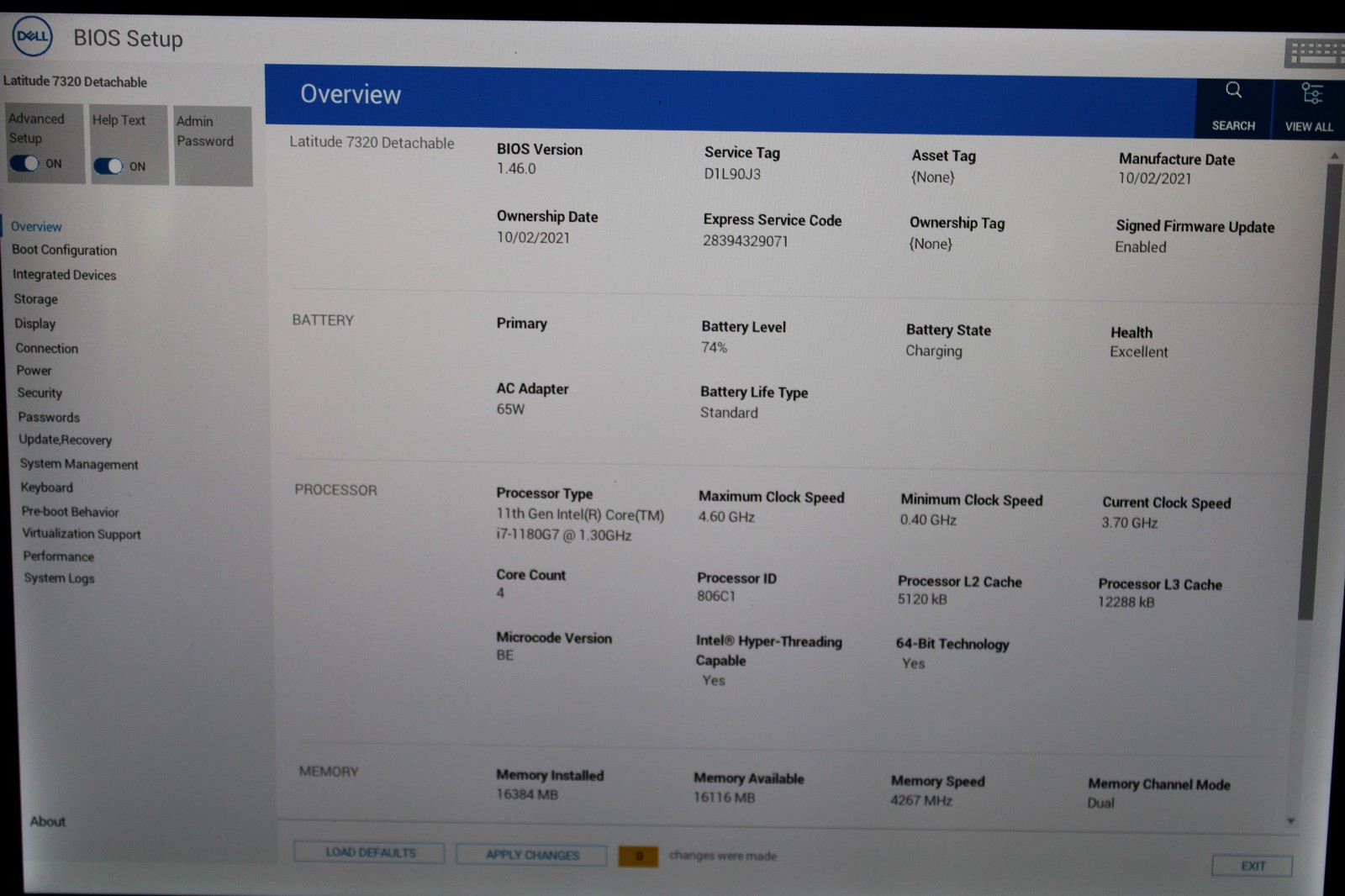Image resolution: width=1345 pixels, height=896 pixels.
Task: Click the Battery Life Type Standard value
Action: pyautogui.click(x=729, y=413)
